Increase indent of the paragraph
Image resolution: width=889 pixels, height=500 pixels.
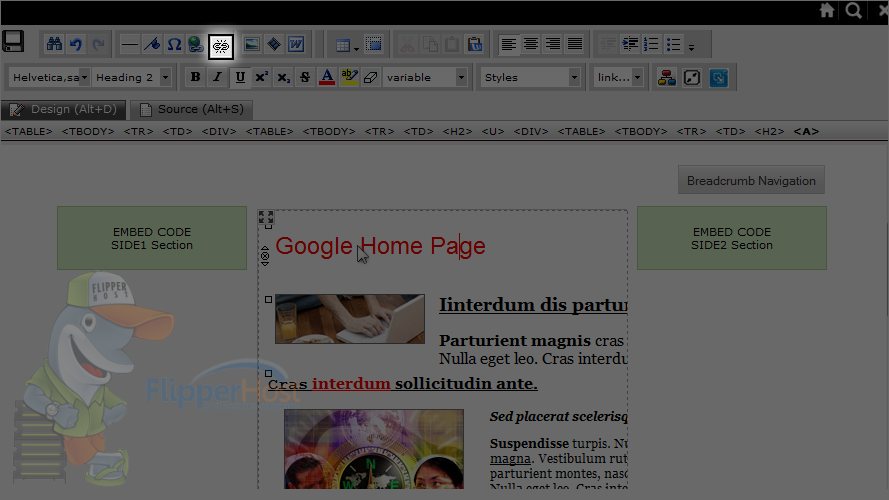pyautogui.click(x=630, y=44)
